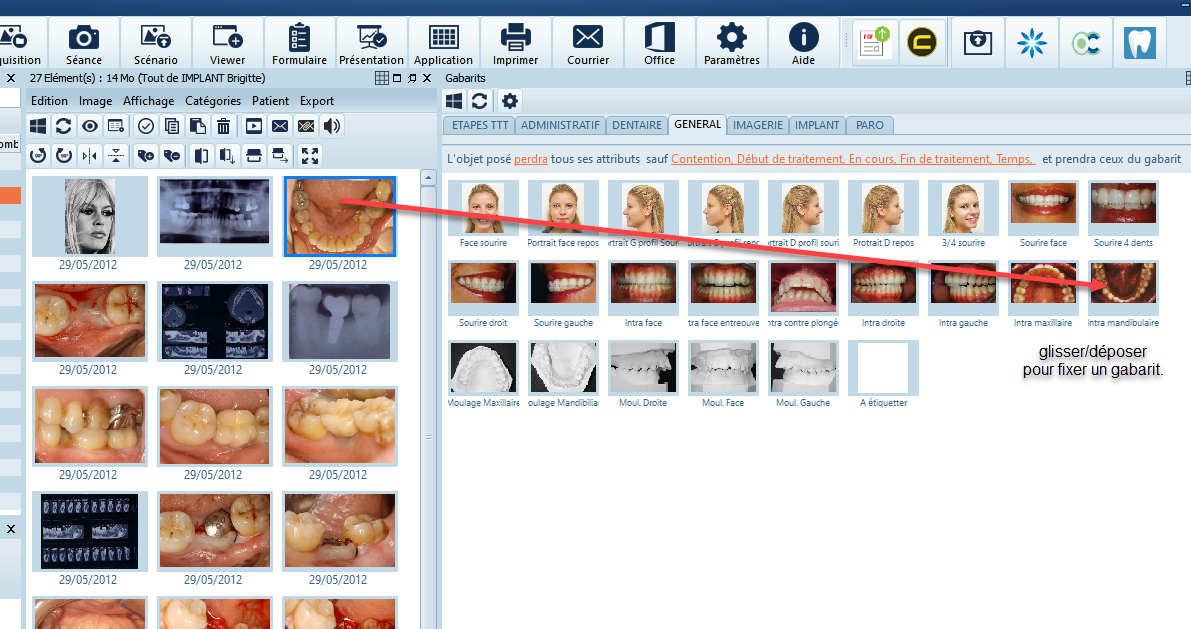This screenshot has height=629, width=1191.
Task: Switch to the IMPLANT tab
Action: tap(817, 125)
